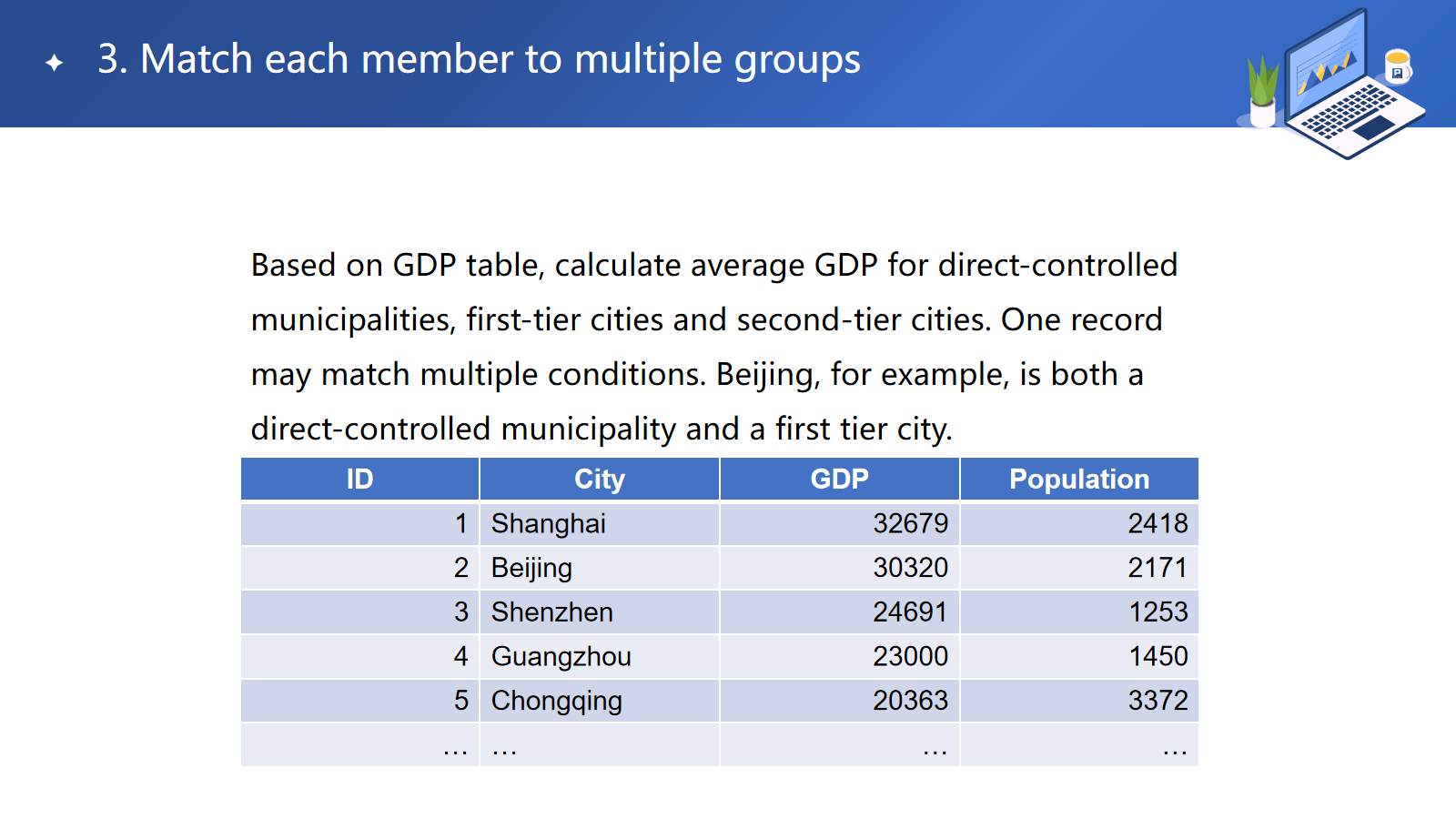Select the slide title text
The height and width of the screenshot is (819, 1456).
pyautogui.click(x=479, y=60)
